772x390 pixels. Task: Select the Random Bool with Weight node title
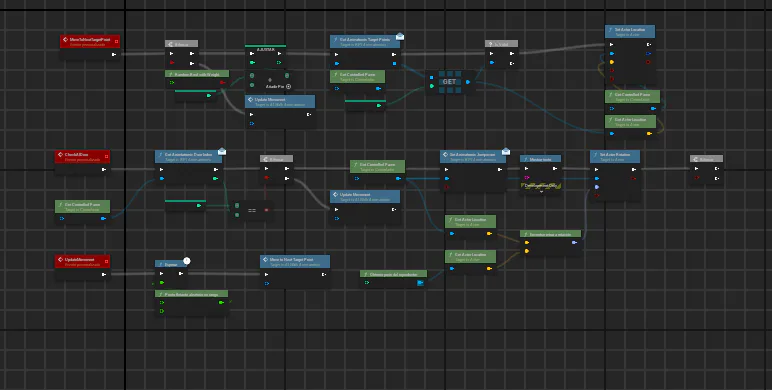[197, 74]
